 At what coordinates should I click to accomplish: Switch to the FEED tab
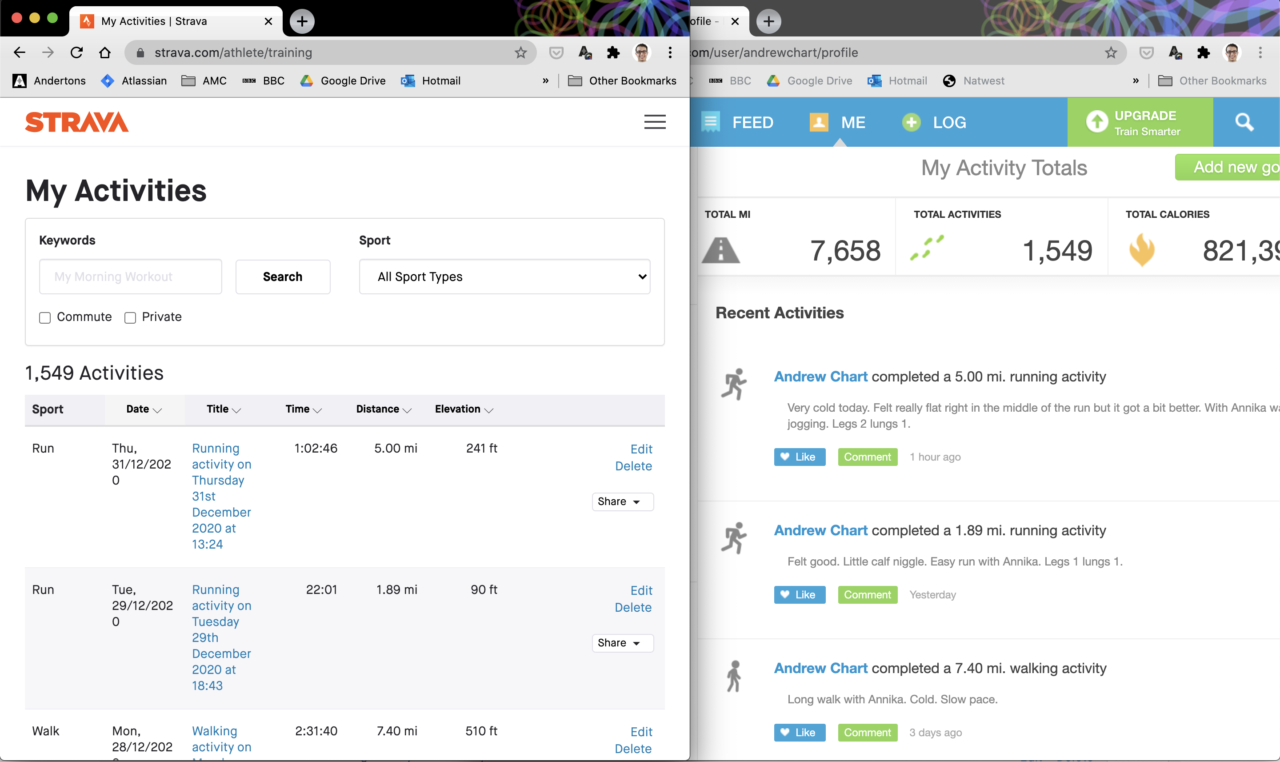click(x=752, y=122)
